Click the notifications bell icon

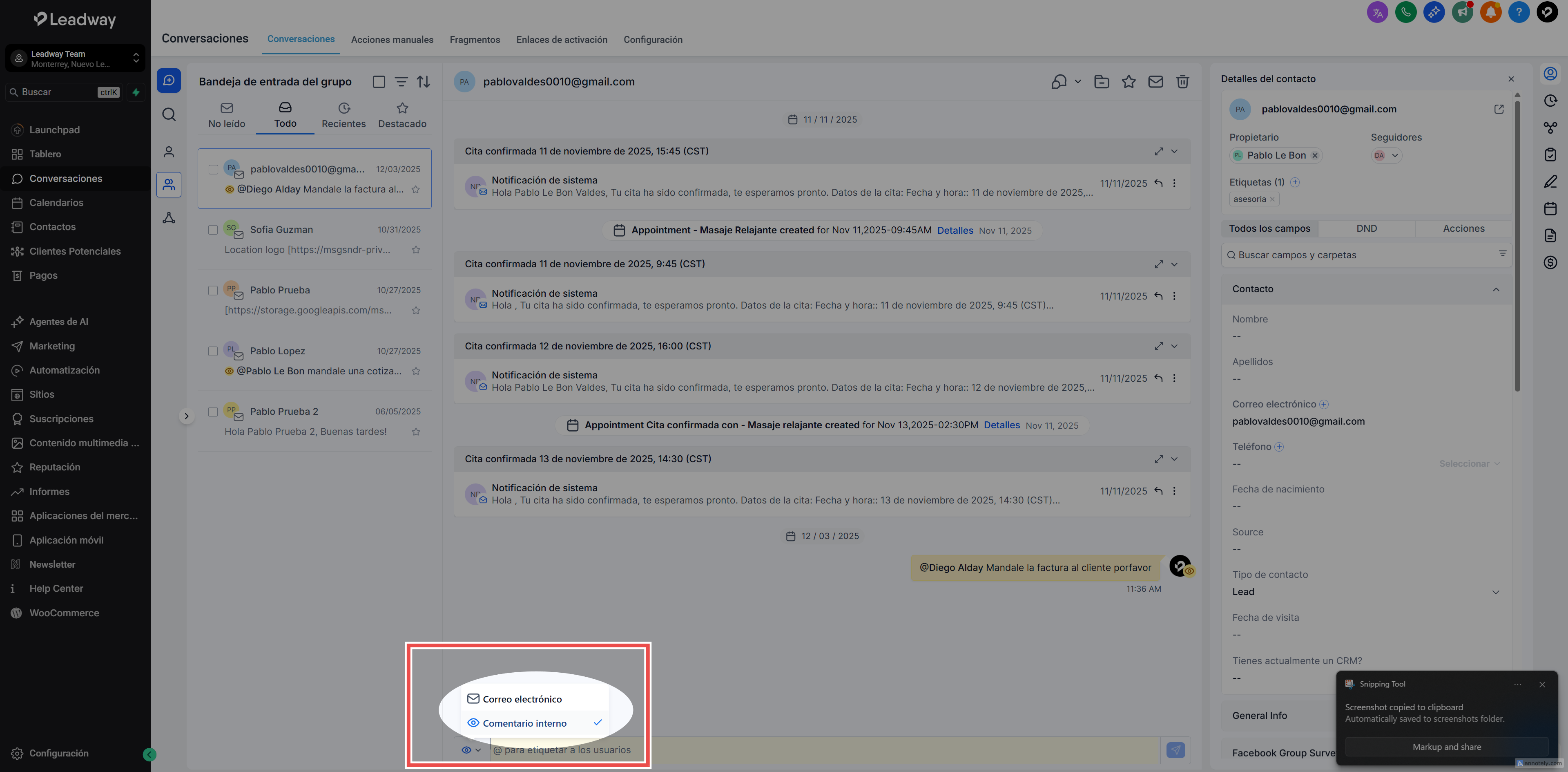pyautogui.click(x=1490, y=12)
